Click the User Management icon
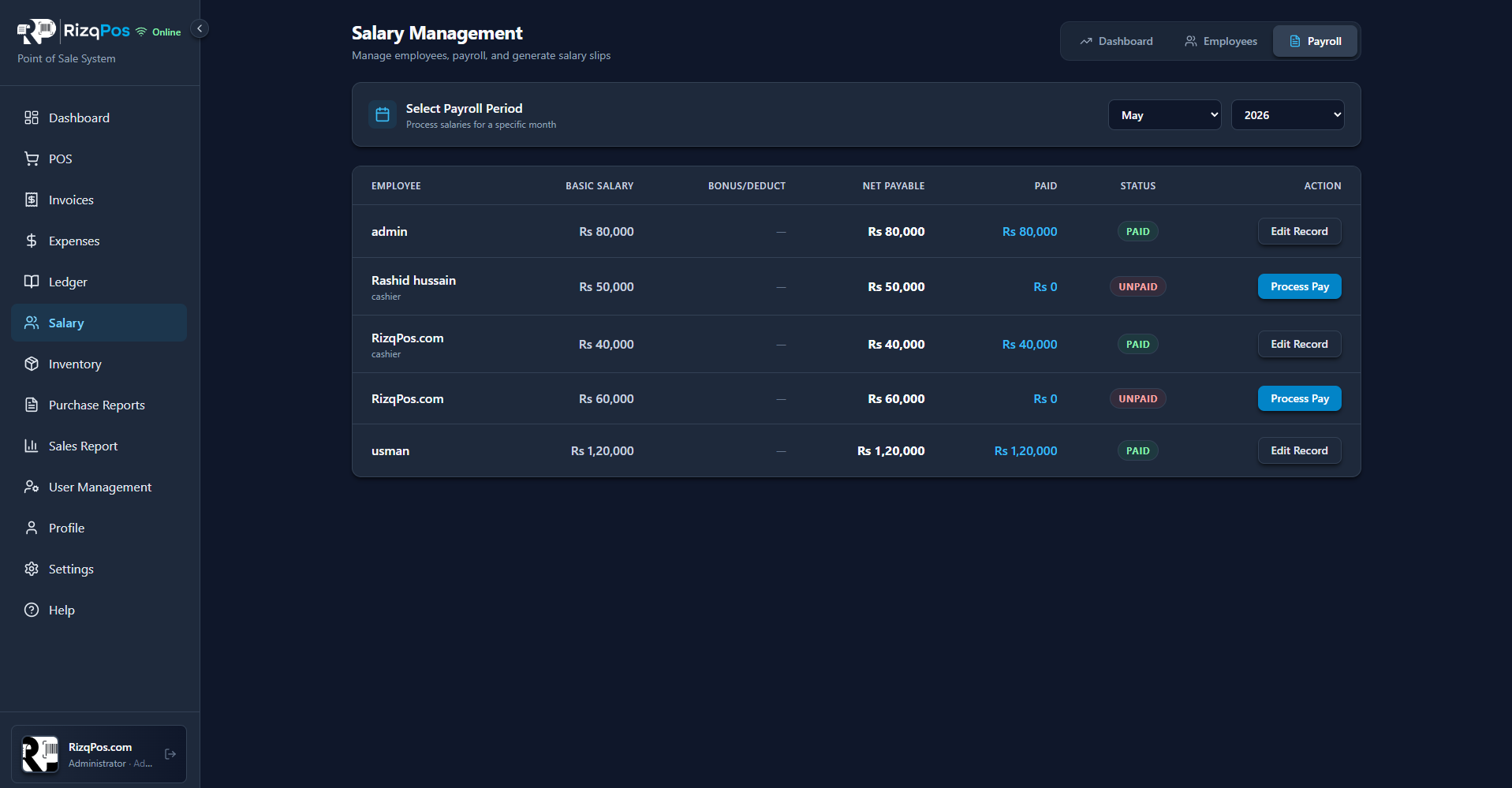Image resolution: width=1512 pixels, height=788 pixels. (32, 487)
